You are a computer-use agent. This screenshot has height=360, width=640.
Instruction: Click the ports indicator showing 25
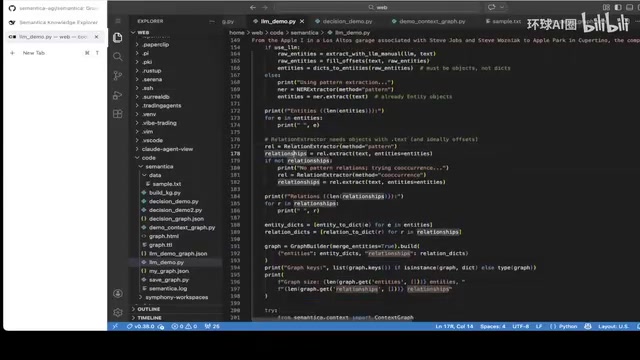tap(212, 326)
